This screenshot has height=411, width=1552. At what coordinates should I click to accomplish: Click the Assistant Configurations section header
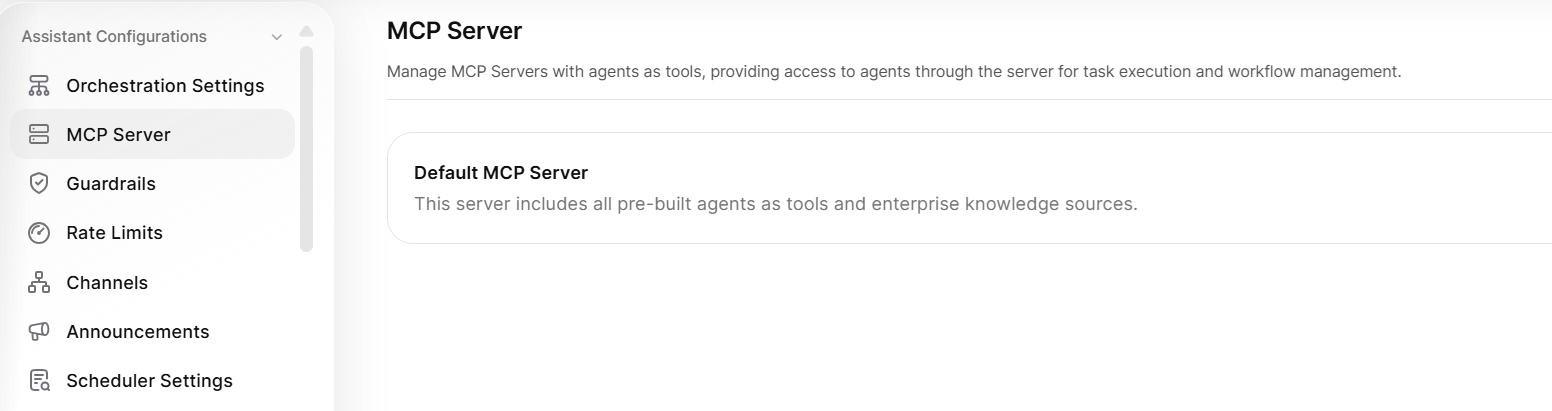[x=114, y=37]
